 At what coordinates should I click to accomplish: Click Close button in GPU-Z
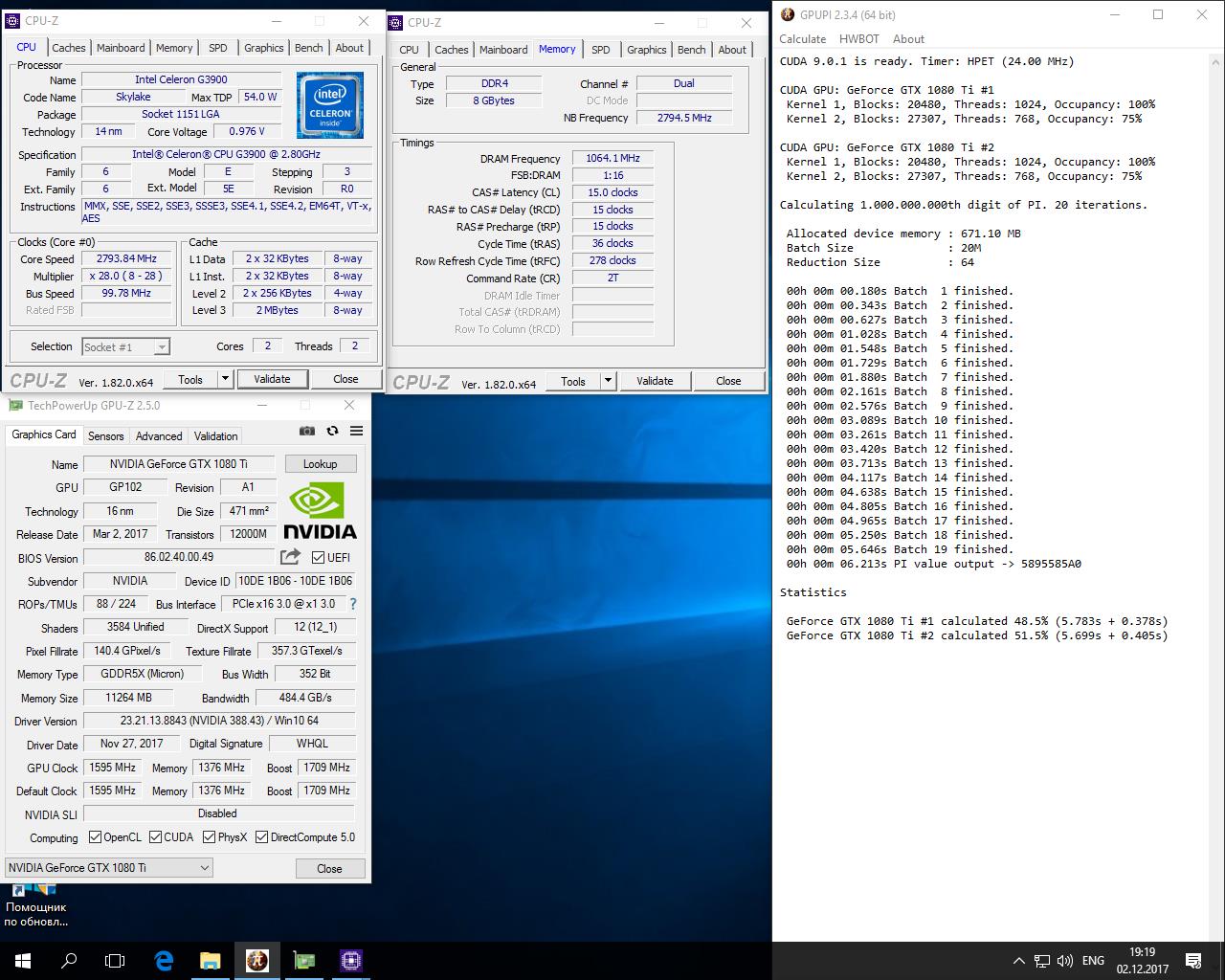tap(329, 869)
